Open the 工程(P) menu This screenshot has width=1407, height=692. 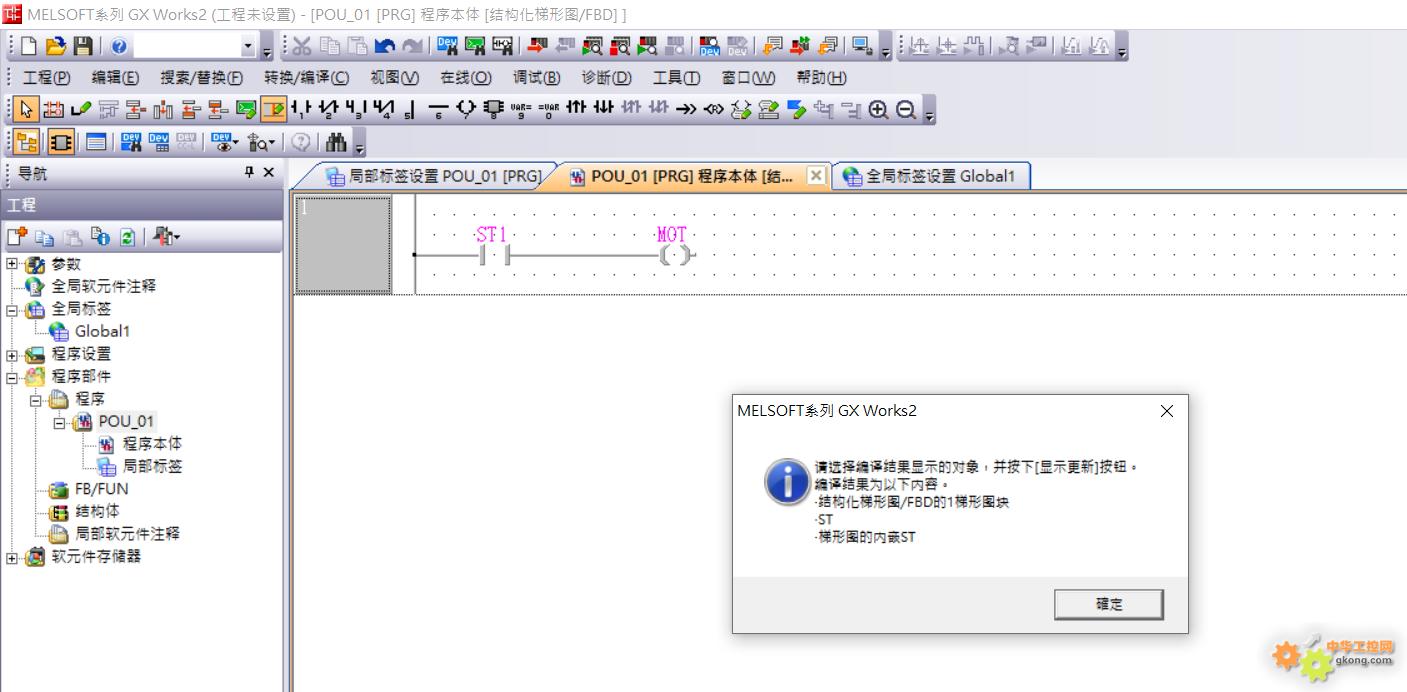pos(46,77)
